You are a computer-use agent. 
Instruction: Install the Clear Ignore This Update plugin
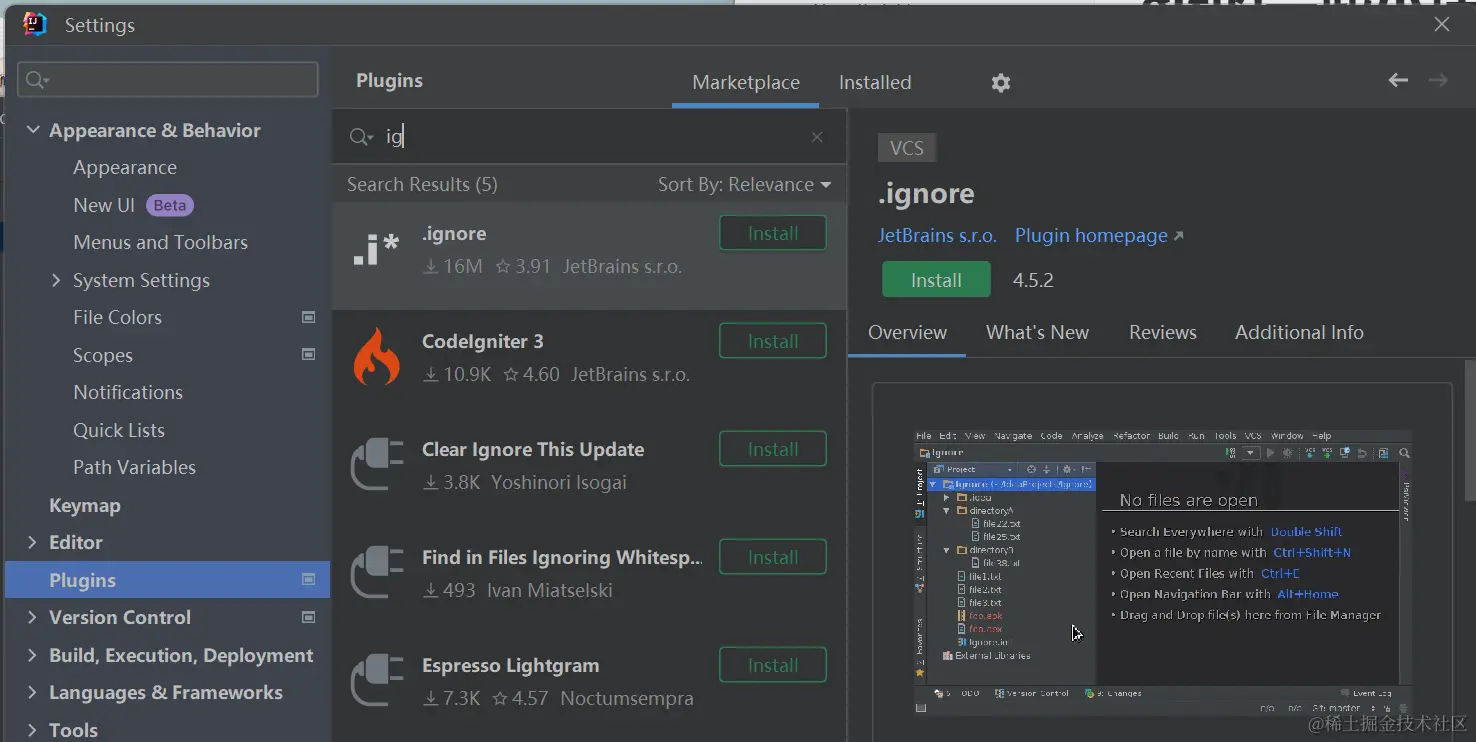773,449
